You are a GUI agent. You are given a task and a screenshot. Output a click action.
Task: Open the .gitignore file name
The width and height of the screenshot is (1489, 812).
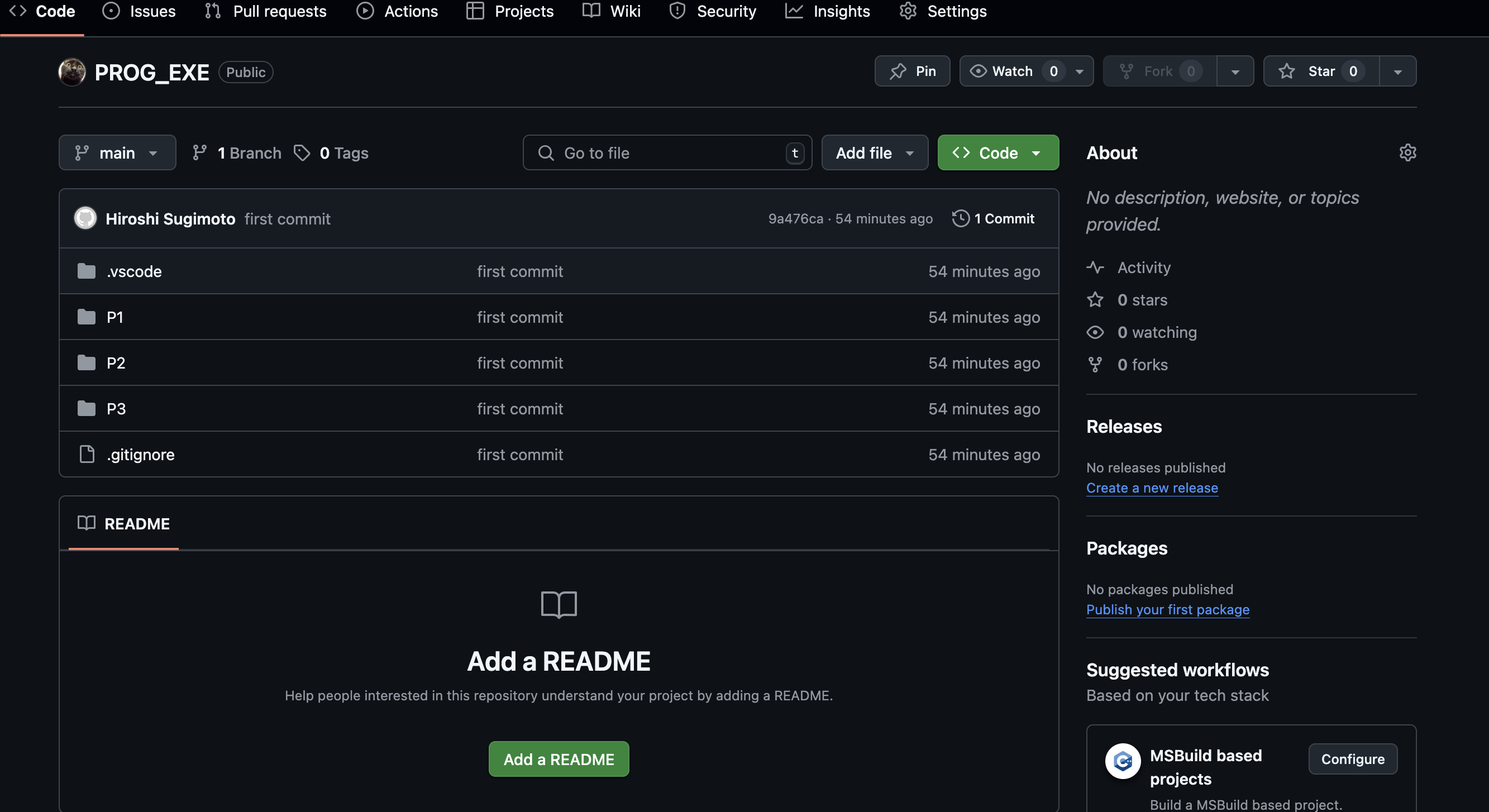pos(140,454)
